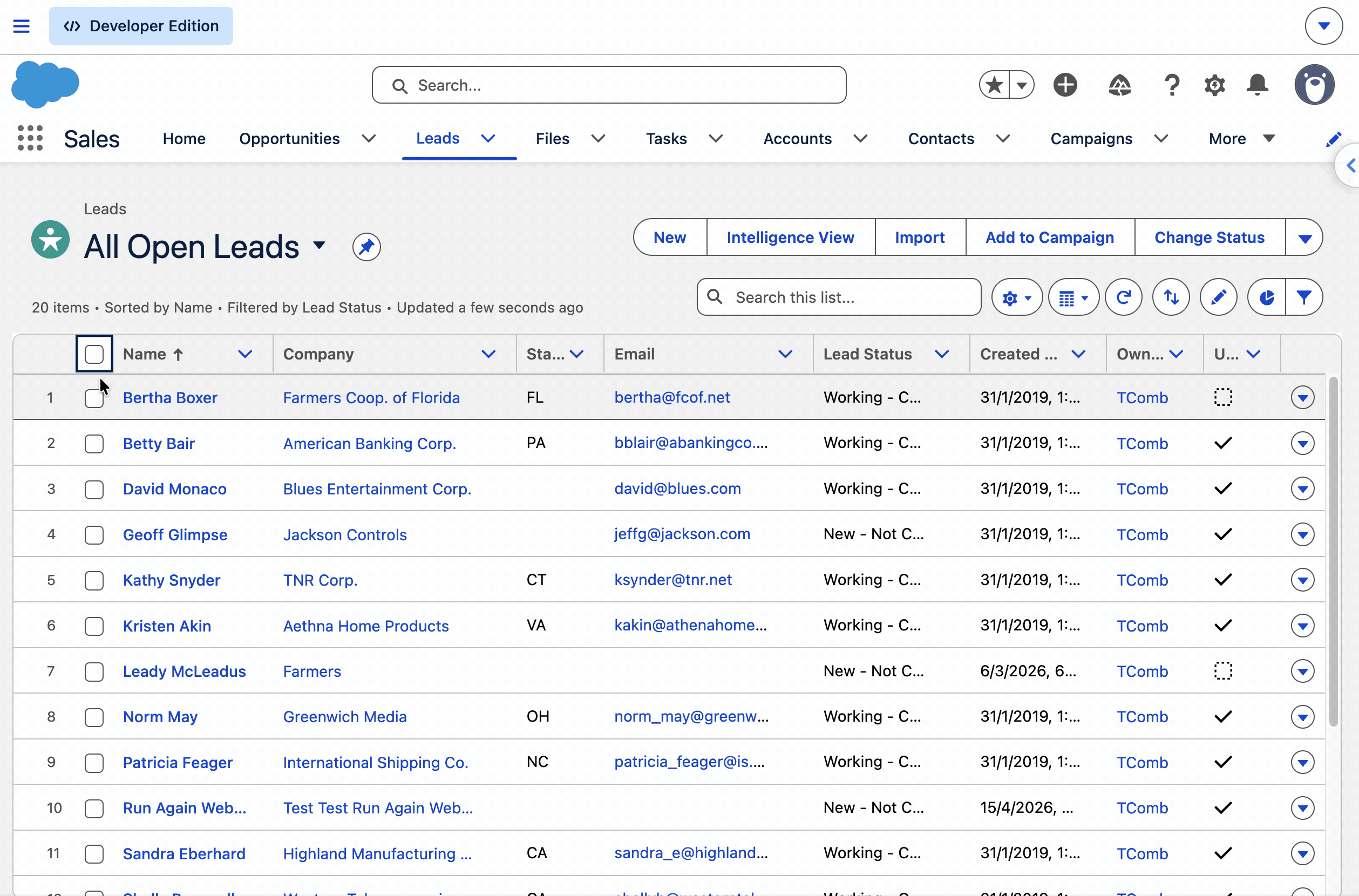Expand the Leads tab dropdown chevron
The height and width of the screenshot is (896, 1359).
(x=488, y=138)
